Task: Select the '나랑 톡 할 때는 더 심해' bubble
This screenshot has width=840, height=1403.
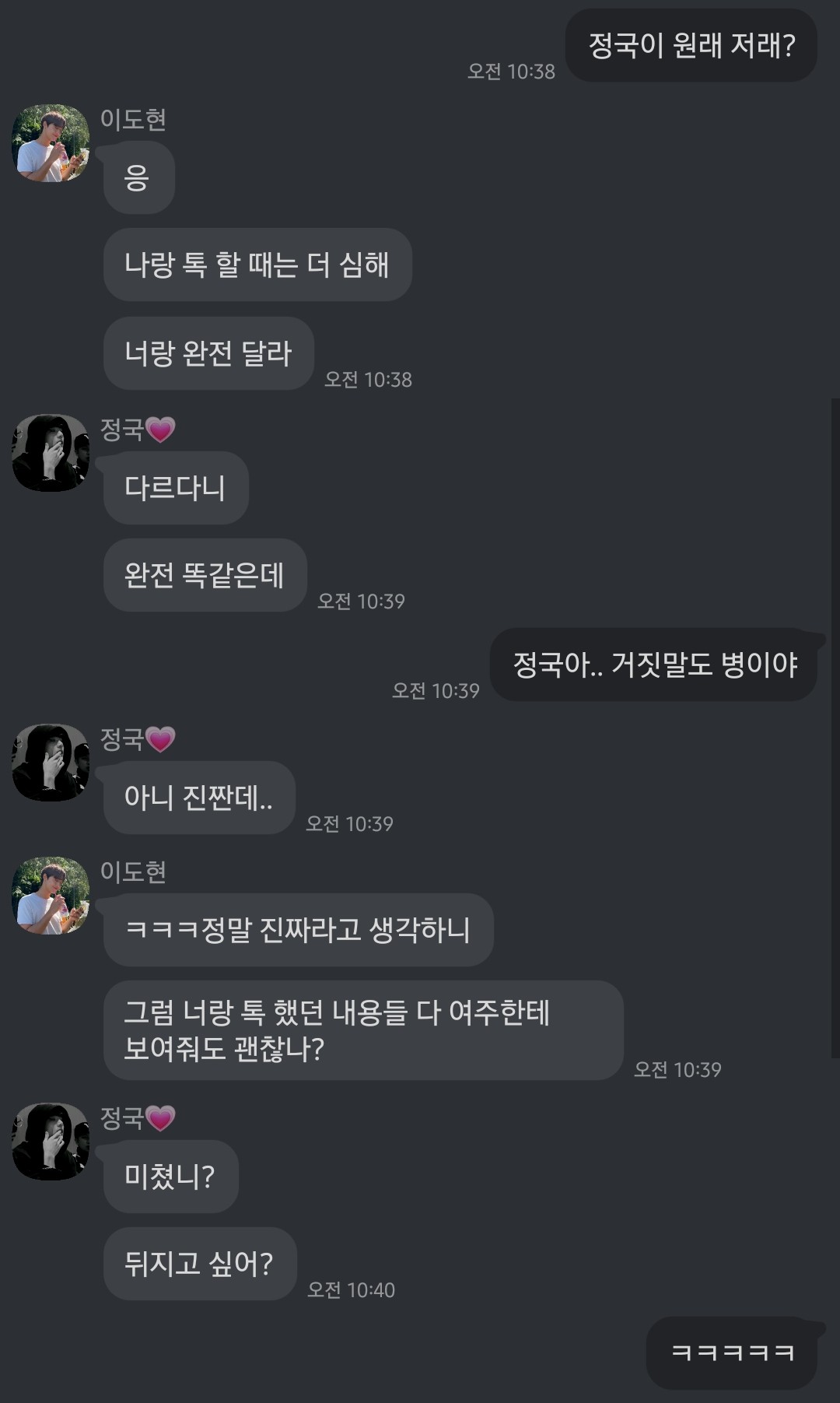Action: point(257,265)
